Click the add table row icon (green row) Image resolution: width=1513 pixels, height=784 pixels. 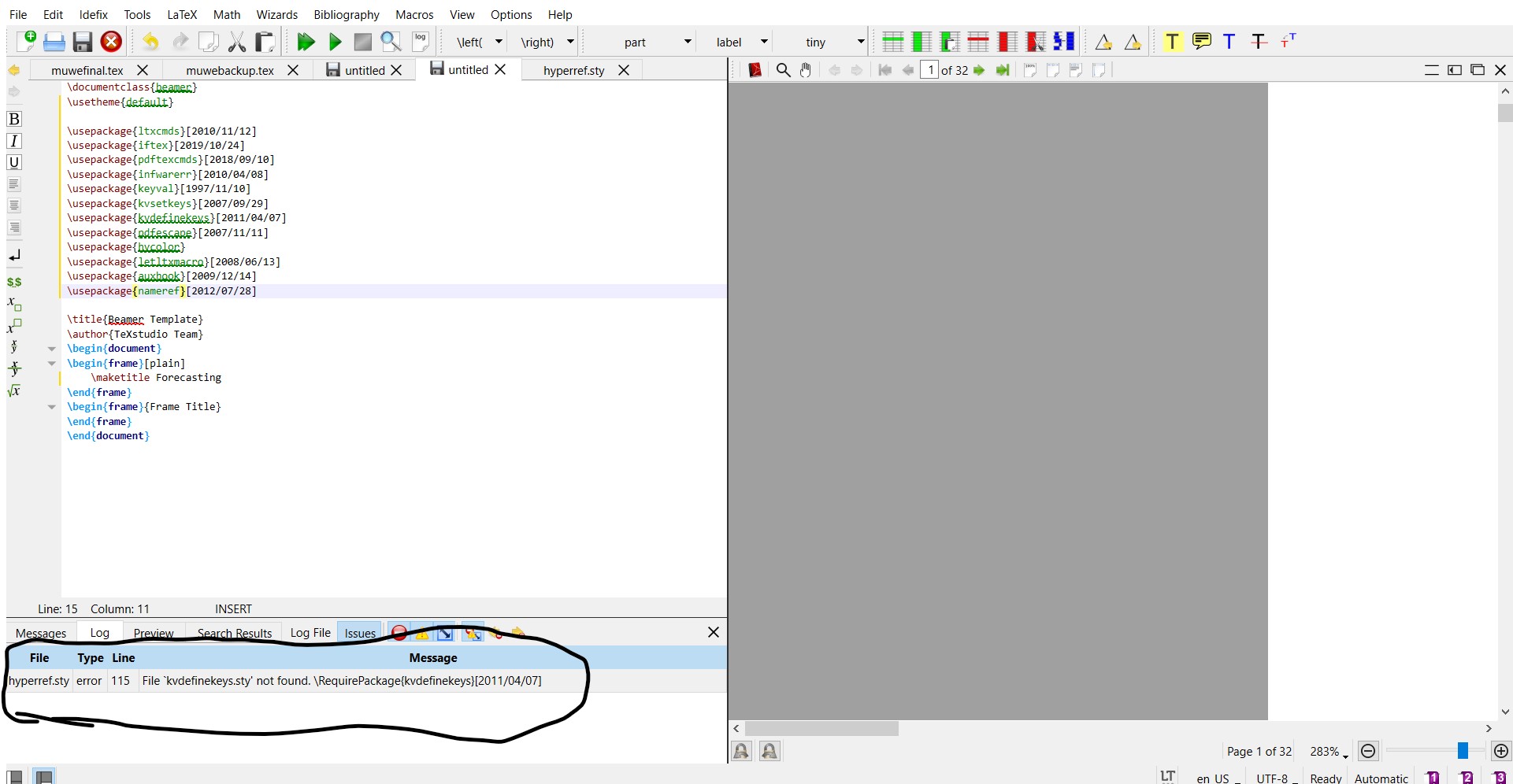[893, 41]
